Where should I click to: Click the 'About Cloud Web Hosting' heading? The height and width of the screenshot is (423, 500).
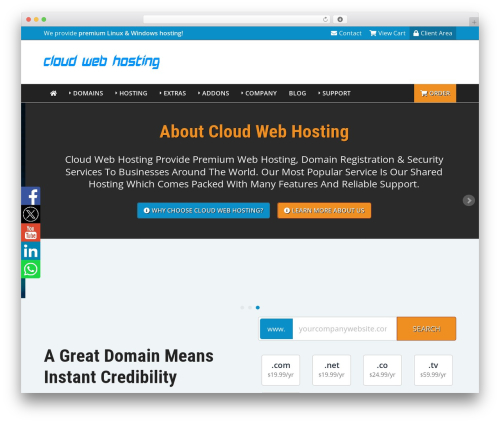click(254, 131)
